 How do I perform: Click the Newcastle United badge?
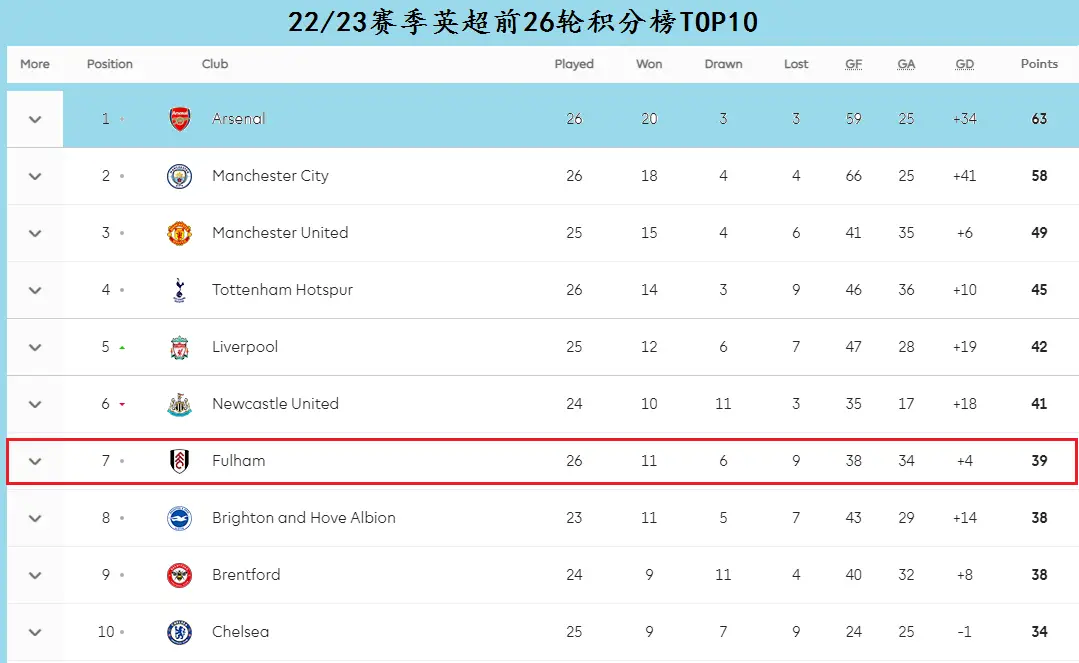point(180,405)
